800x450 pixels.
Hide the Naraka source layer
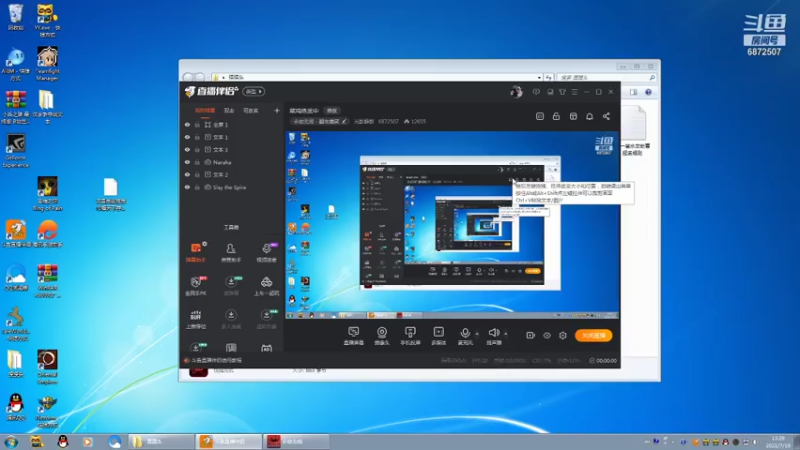click(187, 162)
